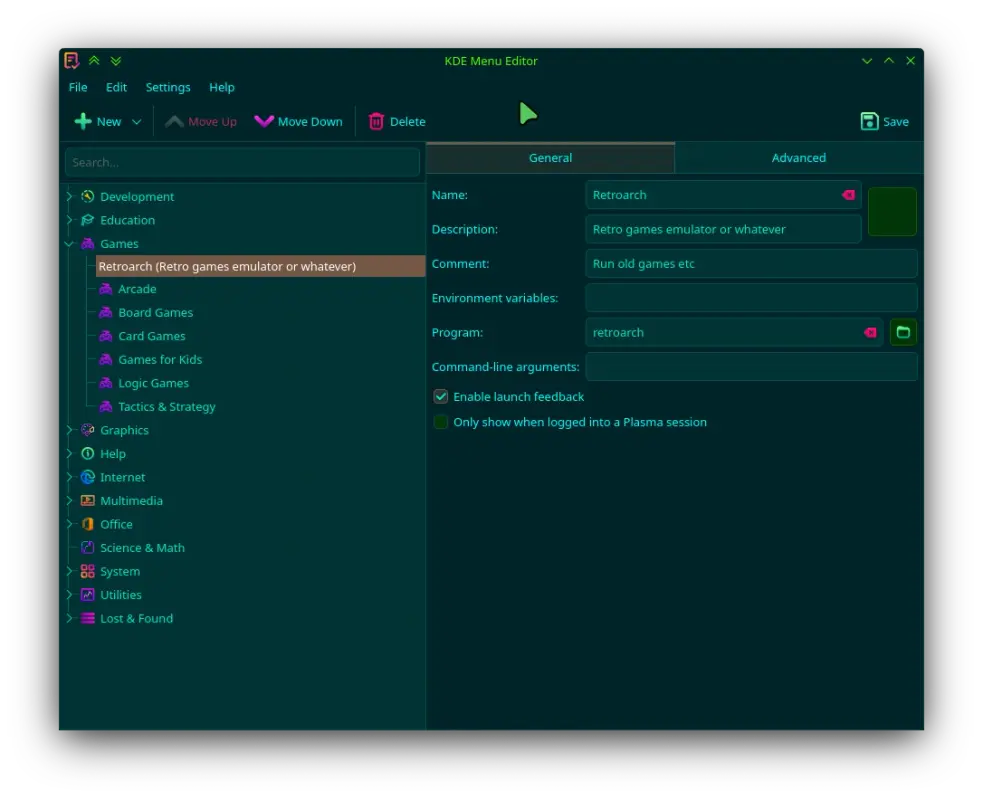Click the Command-line arguments field

click(751, 367)
